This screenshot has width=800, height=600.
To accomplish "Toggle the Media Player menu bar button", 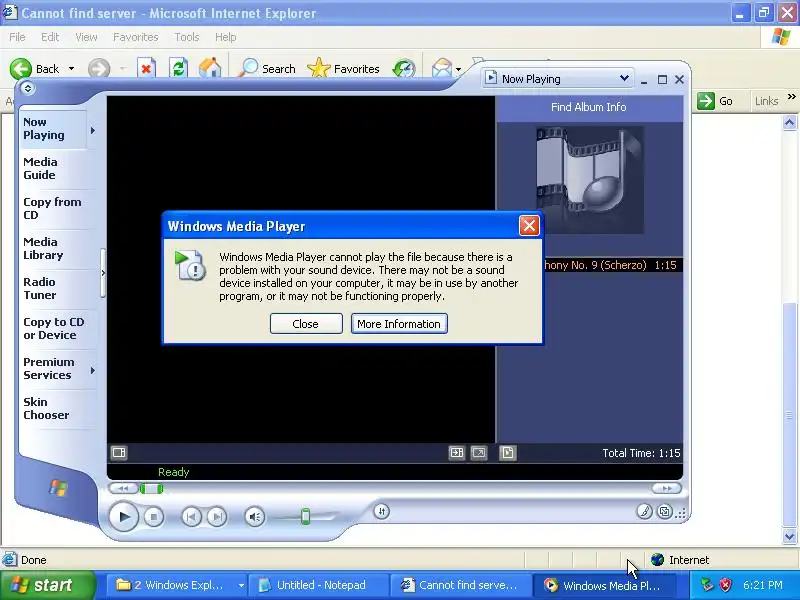I will point(28,88).
